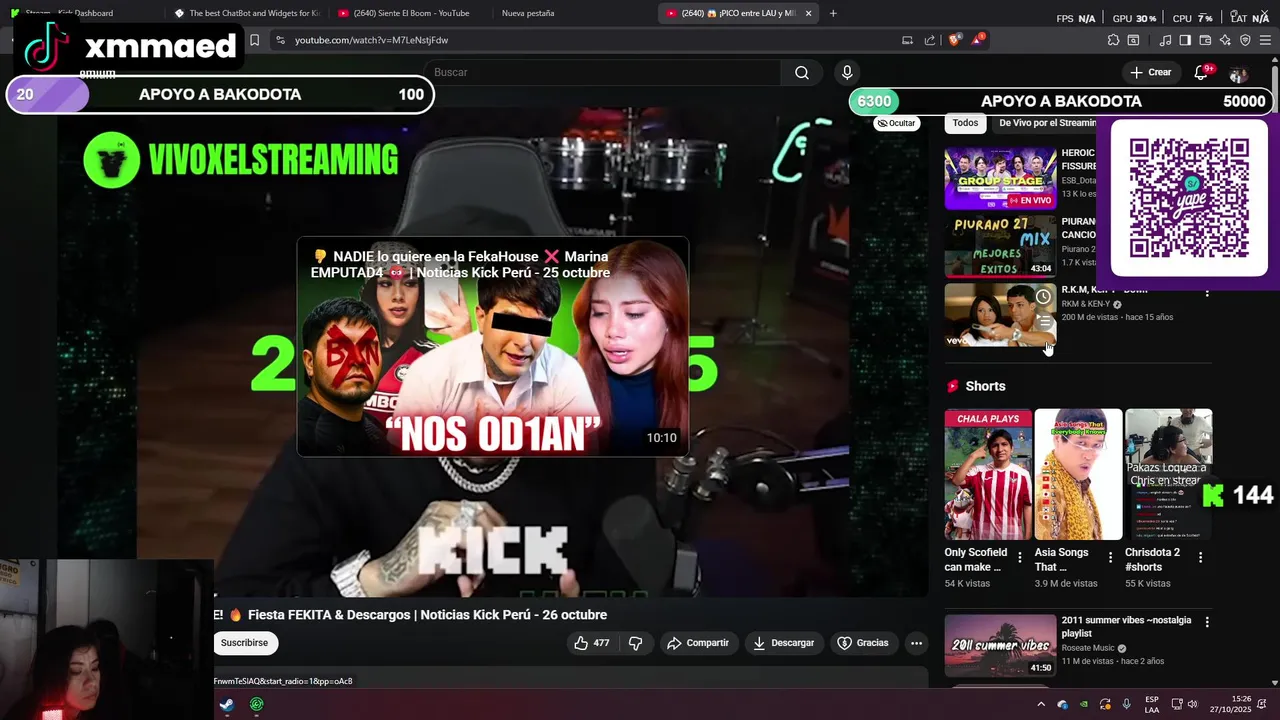Click the taskbar microphone tray icon
The image size is (1280, 720).
click(1127, 704)
